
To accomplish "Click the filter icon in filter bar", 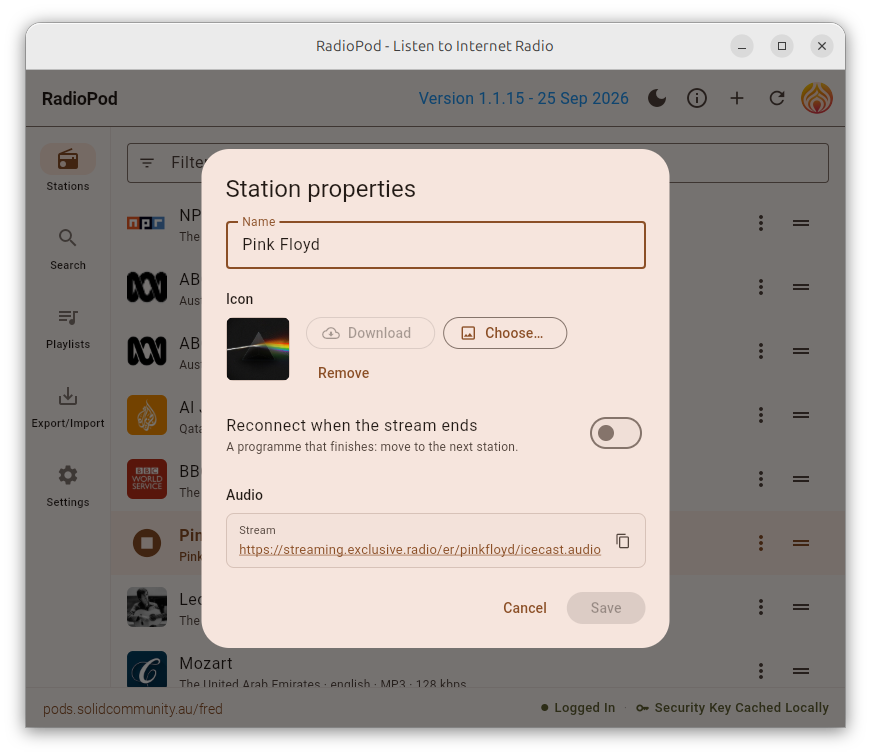I will point(147,163).
